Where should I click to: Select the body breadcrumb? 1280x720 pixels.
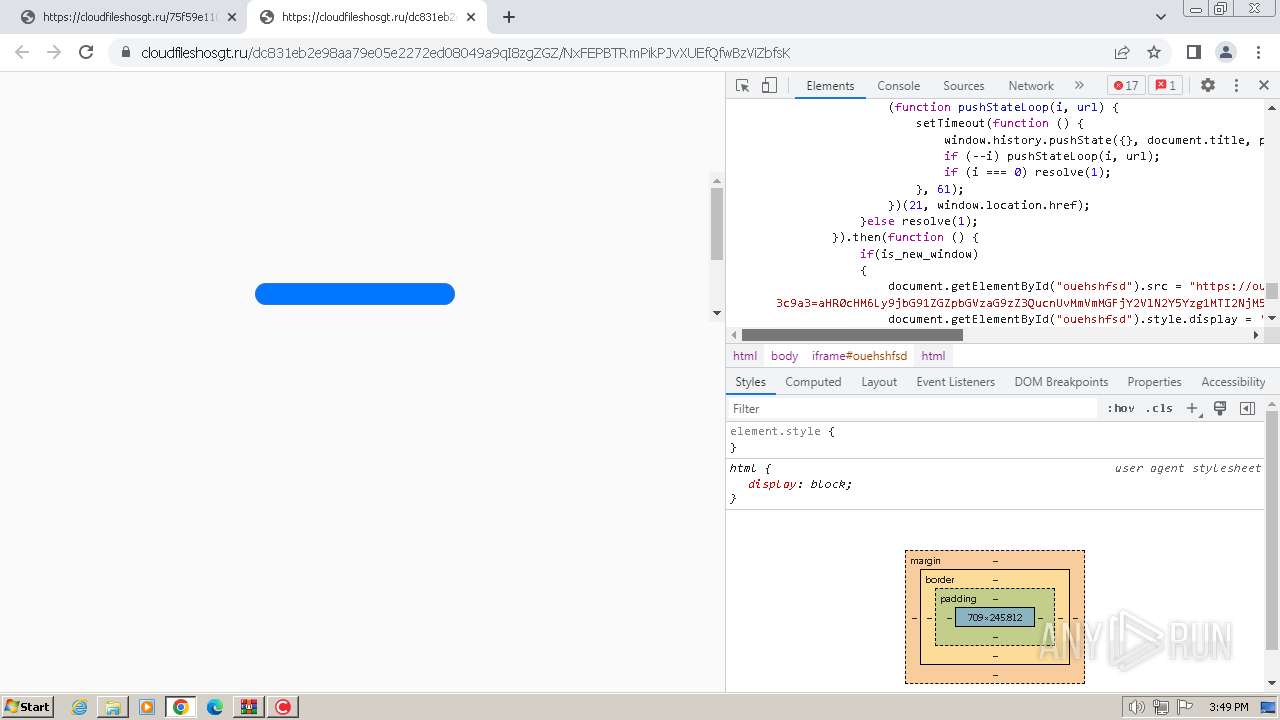784,356
